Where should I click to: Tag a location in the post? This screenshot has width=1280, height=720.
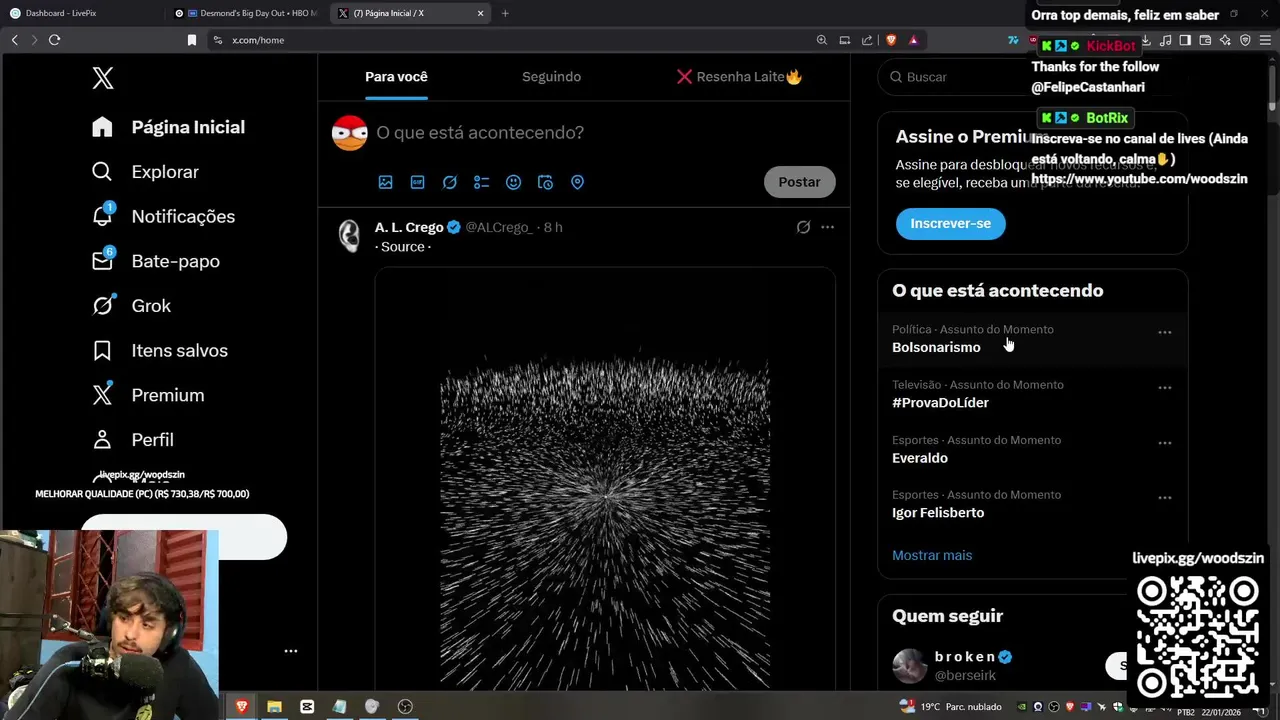pyautogui.click(x=577, y=182)
